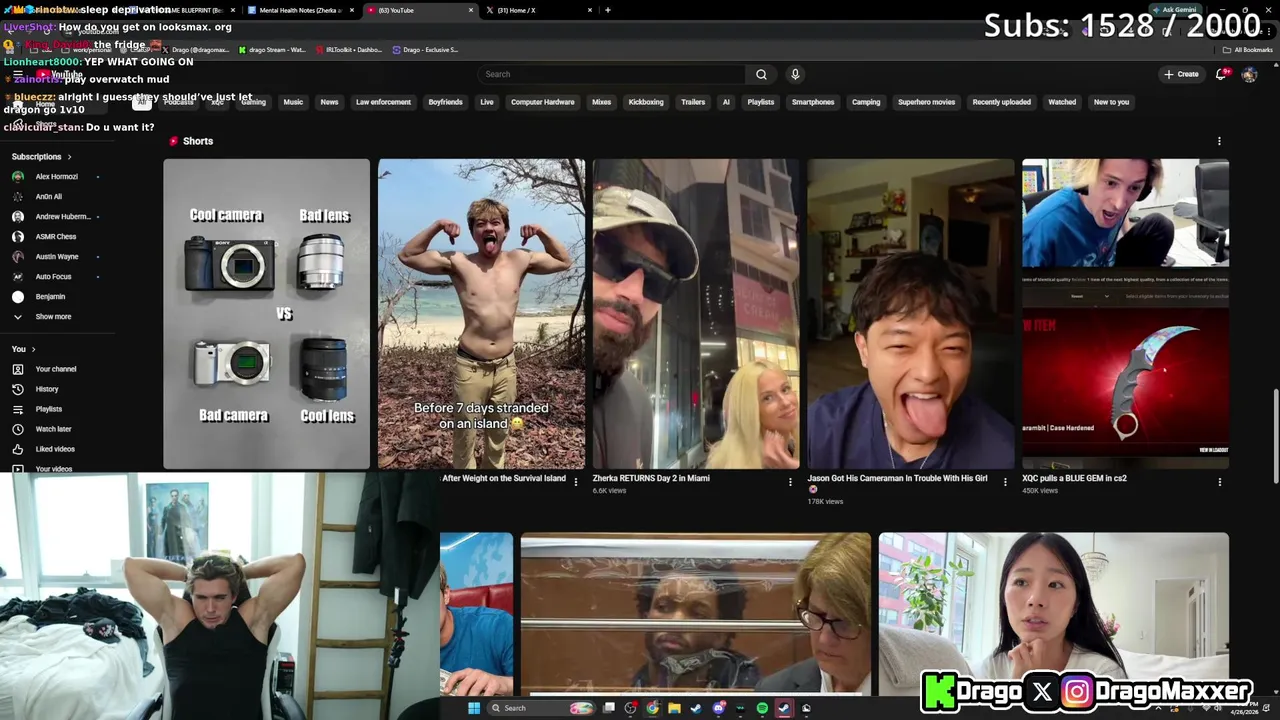
Task: Open the Benjamin subscription
Action: pyautogui.click(x=50, y=297)
